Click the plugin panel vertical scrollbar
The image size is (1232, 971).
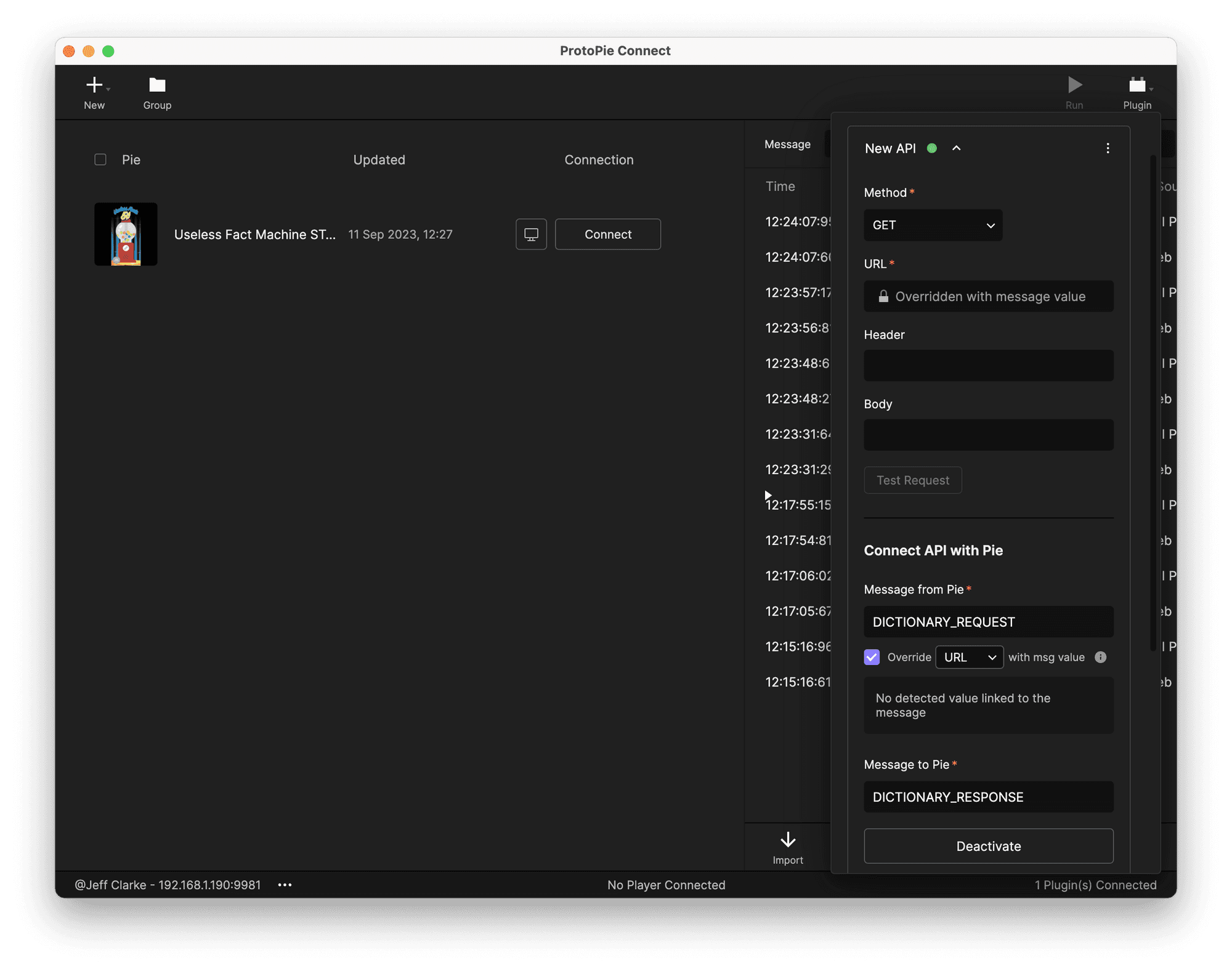click(x=1153, y=403)
